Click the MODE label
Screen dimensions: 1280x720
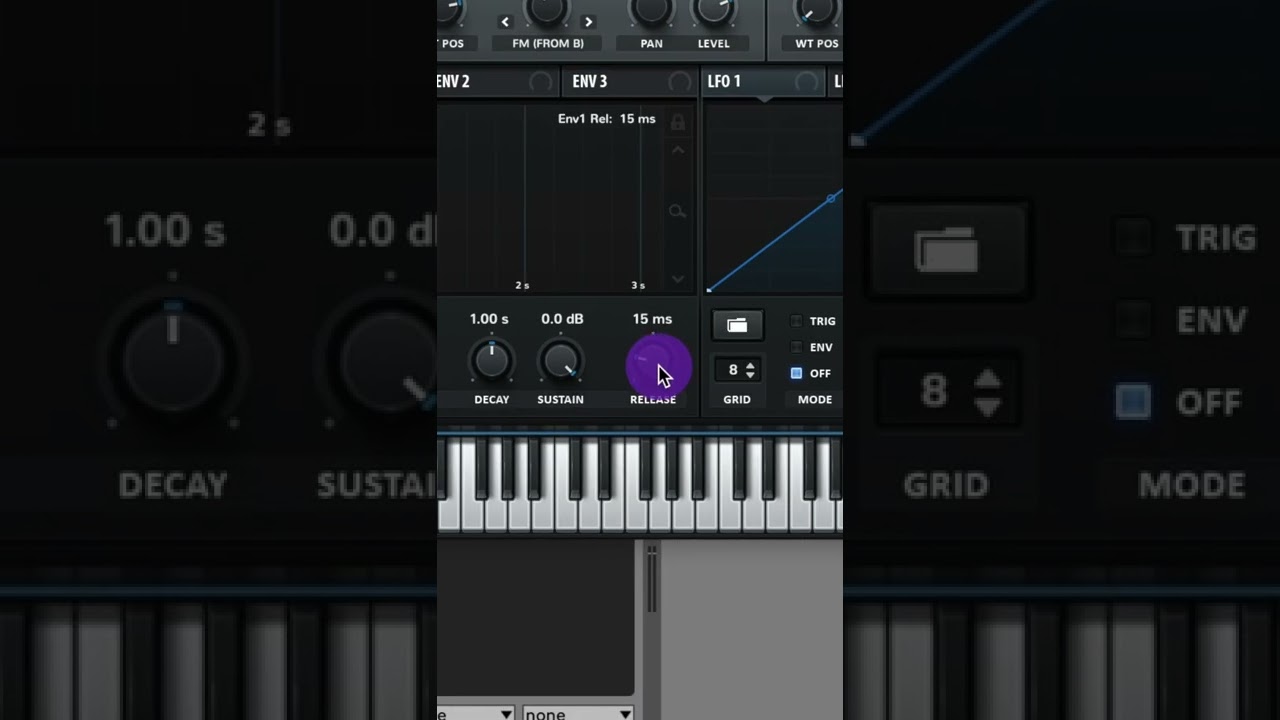(815, 399)
